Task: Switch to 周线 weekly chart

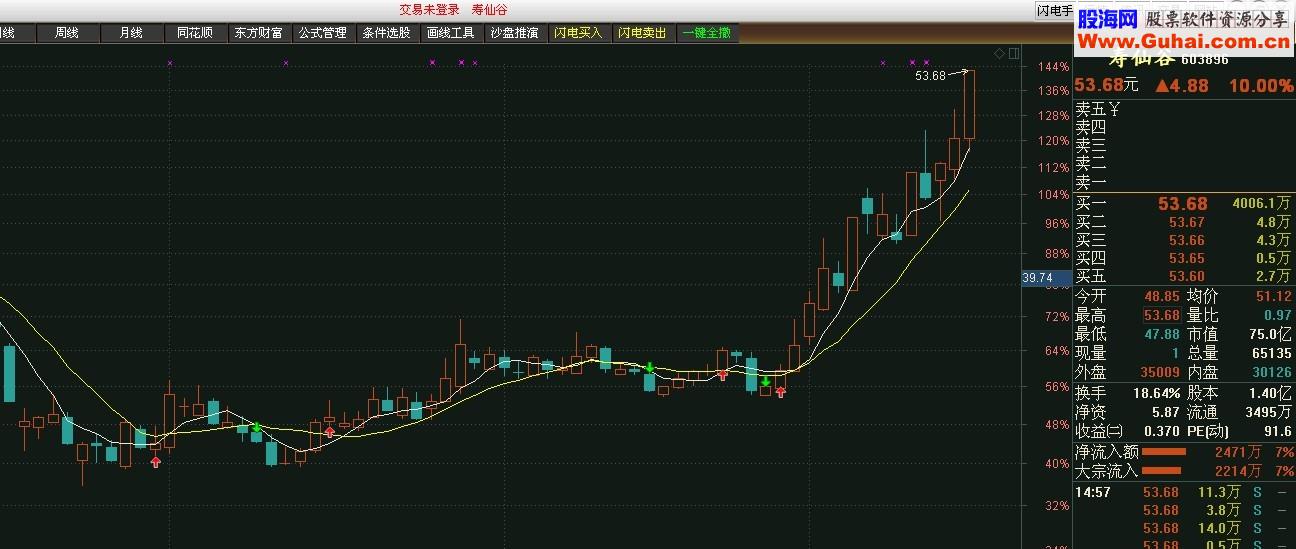Action: [x=67, y=33]
